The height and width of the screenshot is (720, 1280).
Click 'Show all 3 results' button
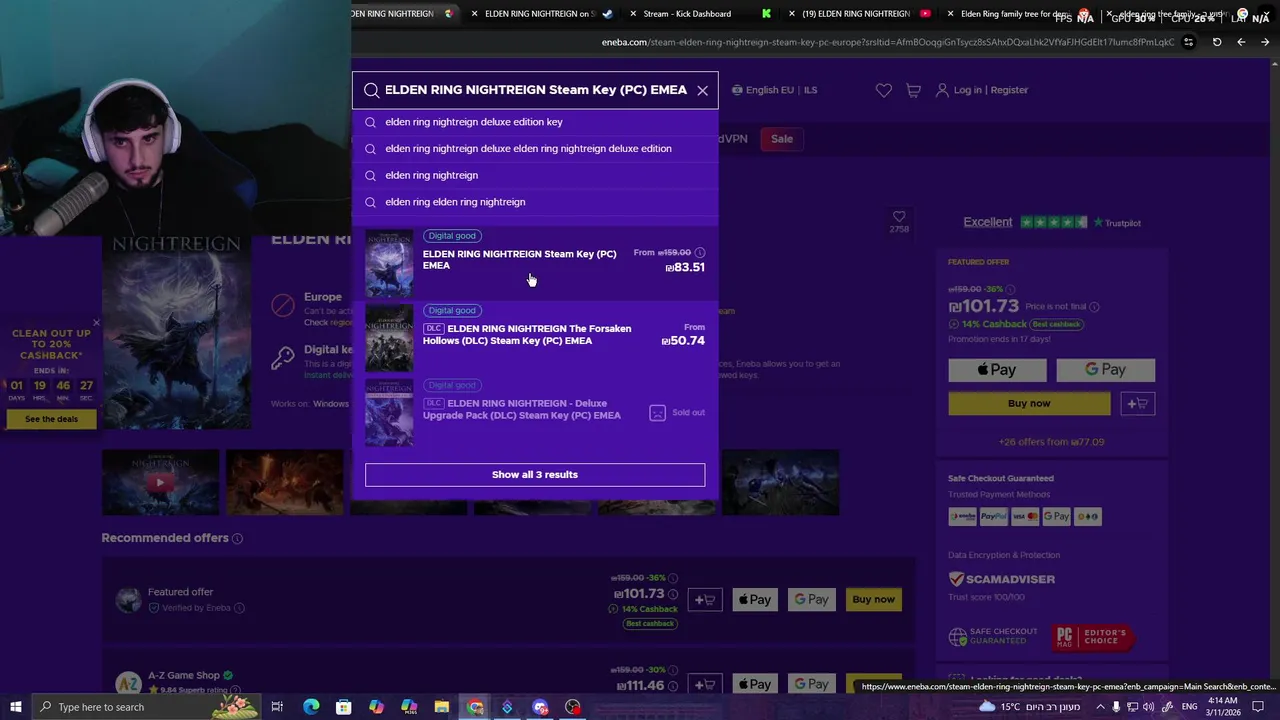(535, 475)
